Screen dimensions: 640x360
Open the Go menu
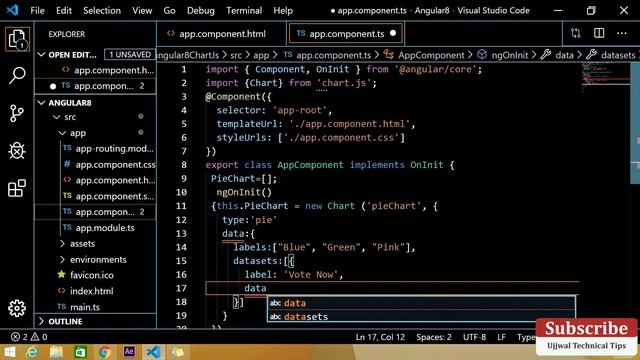tap(169, 11)
